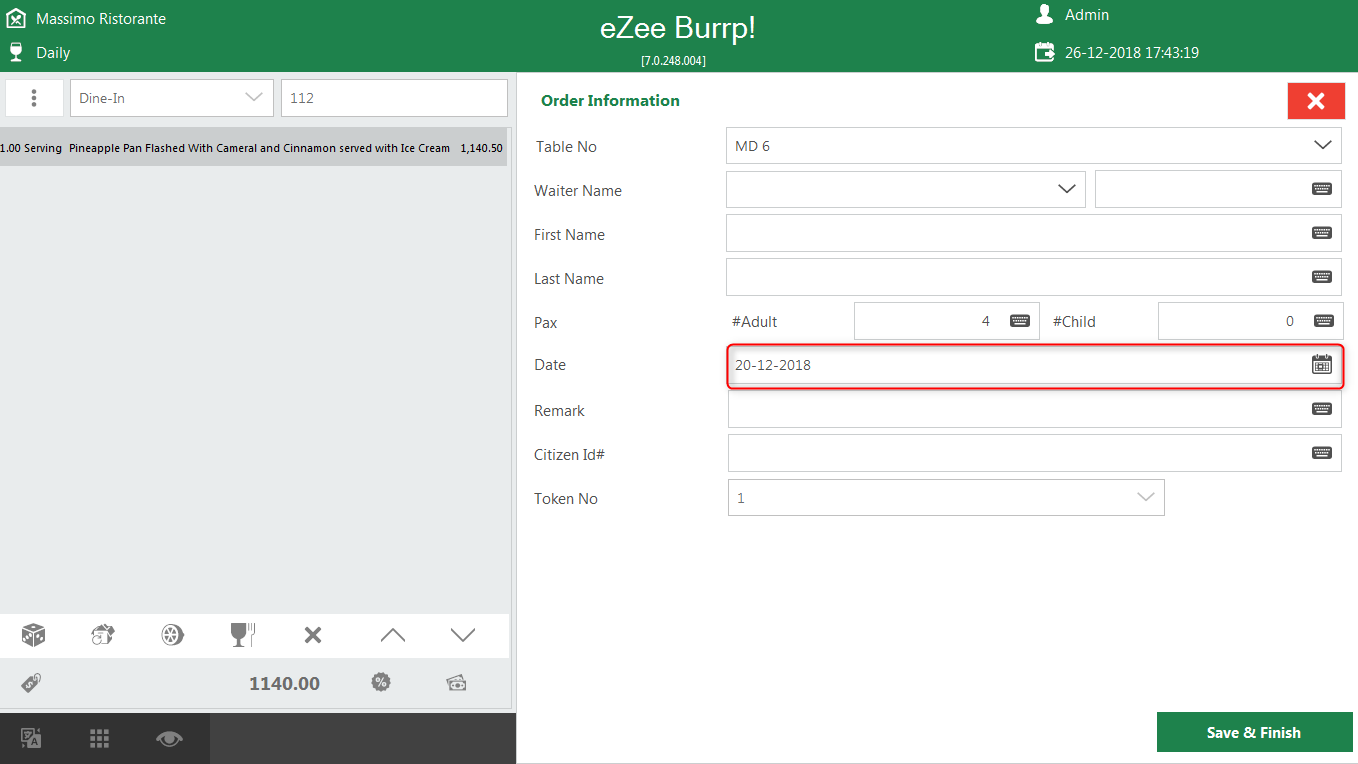Click the language translate icon
This screenshot has height=764, width=1358.
pyautogui.click(x=31, y=739)
